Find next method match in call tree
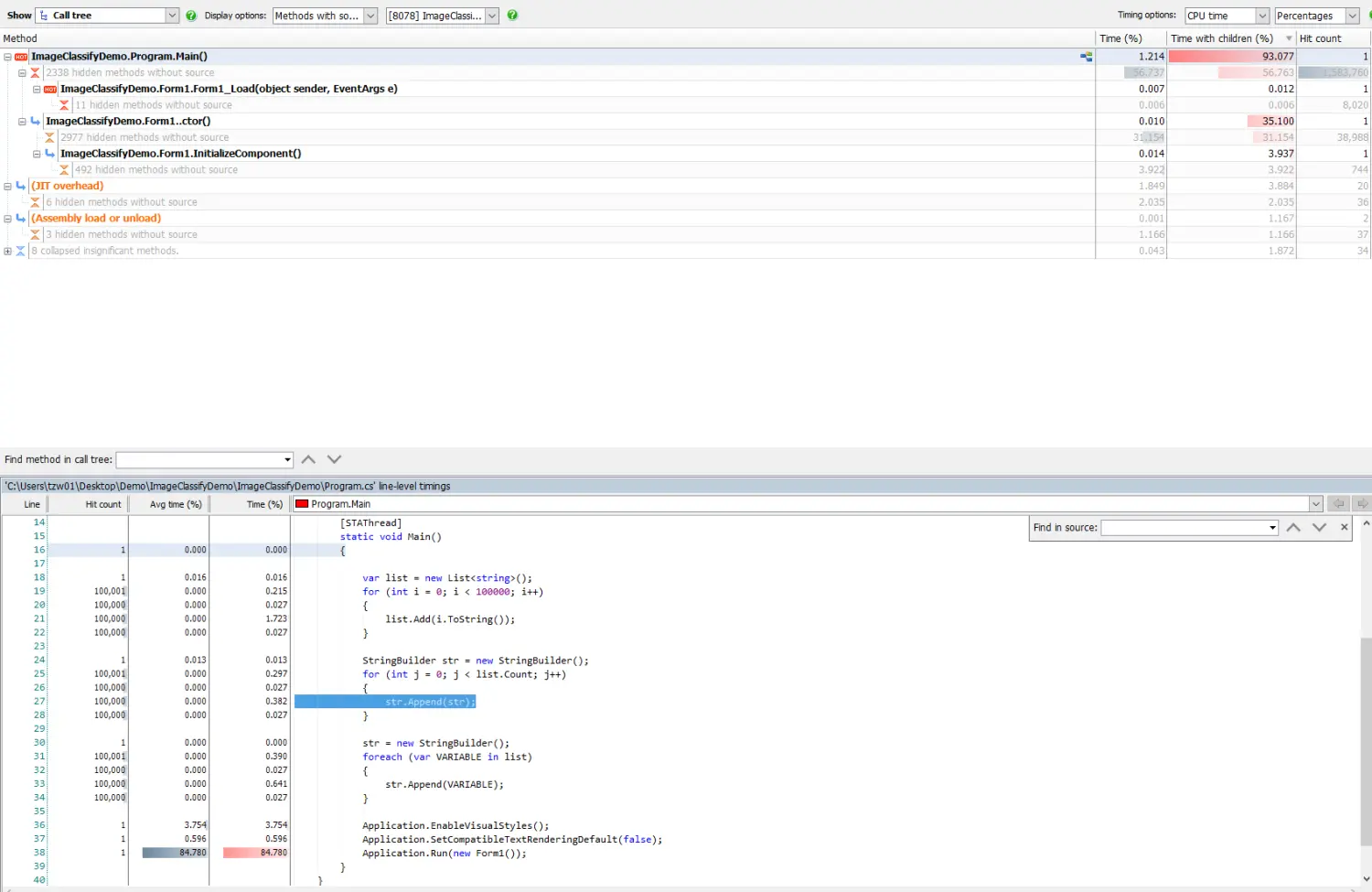This screenshot has width=1372, height=892. pos(334,459)
